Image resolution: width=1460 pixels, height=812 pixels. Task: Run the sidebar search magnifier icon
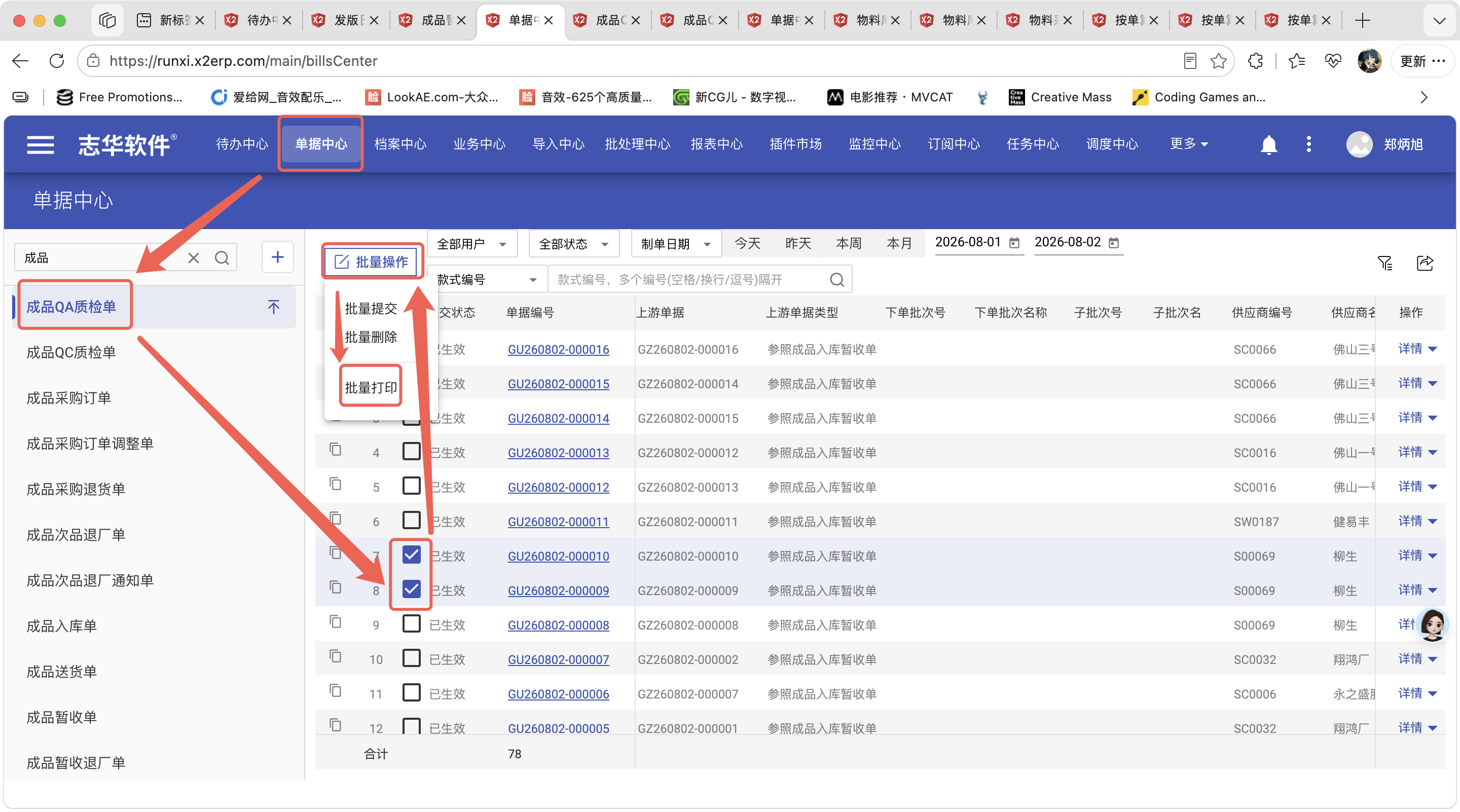pyautogui.click(x=222, y=258)
